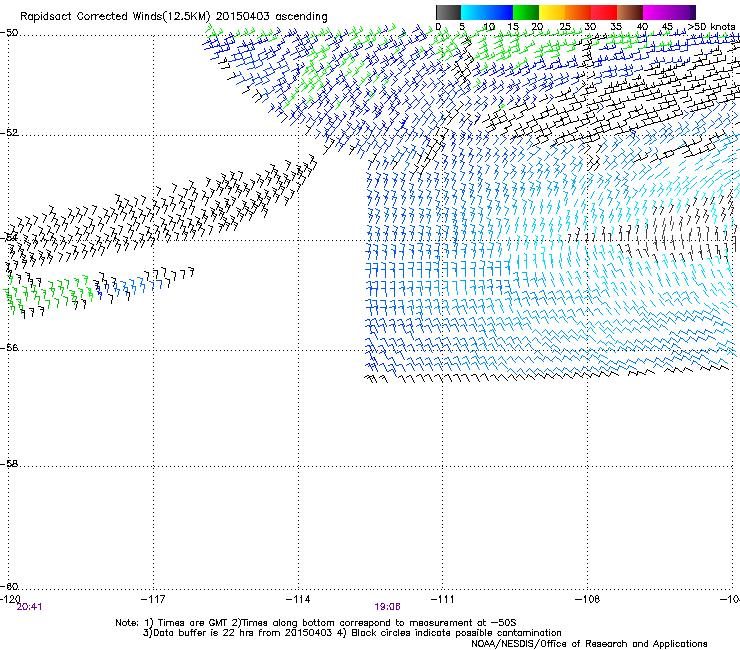This screenshot has width=740, height=650.
Task: Click the longitude label '-108'
Action: pos(587,599)
